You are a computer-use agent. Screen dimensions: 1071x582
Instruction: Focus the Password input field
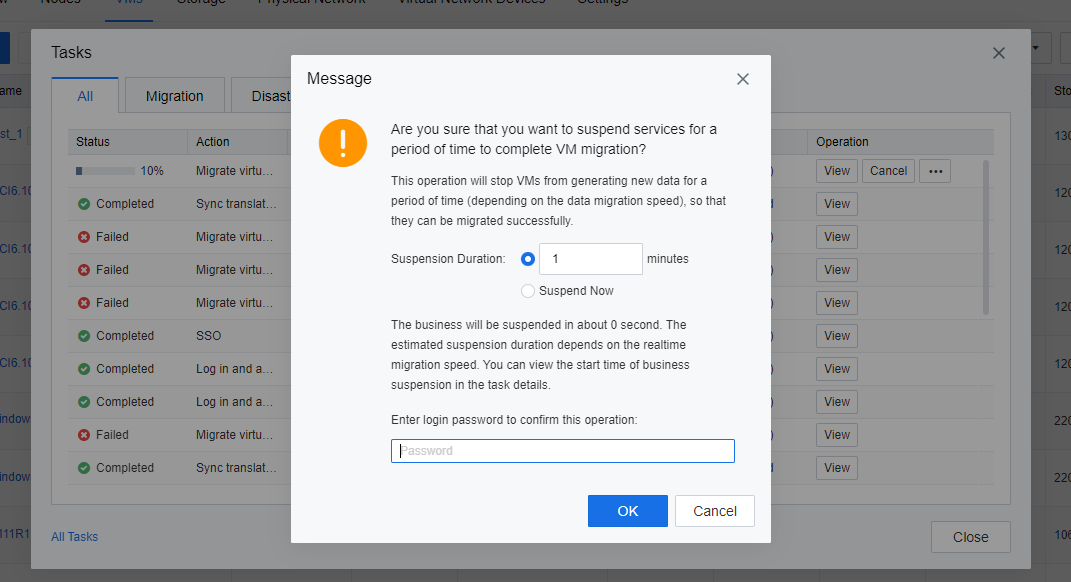(563, 451)
